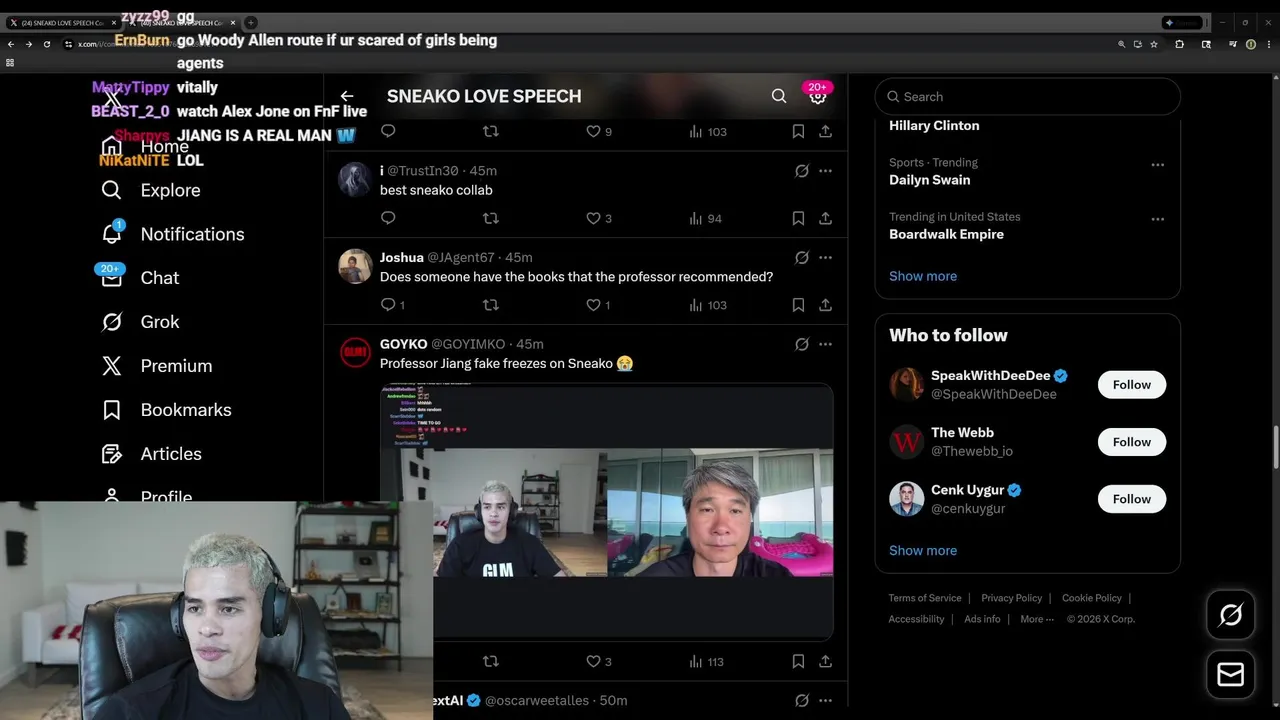Image resolution: width=1280 pixels, height=720 pixels.
Task: View analytics of TrustIn30 post showing 94
Action: coord(706,218)
